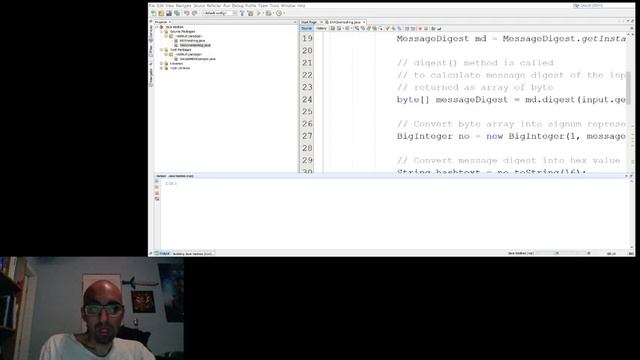Expand the Test Libraries node
The width and height of the screenshot is (640, 360).
pos(162,68)
